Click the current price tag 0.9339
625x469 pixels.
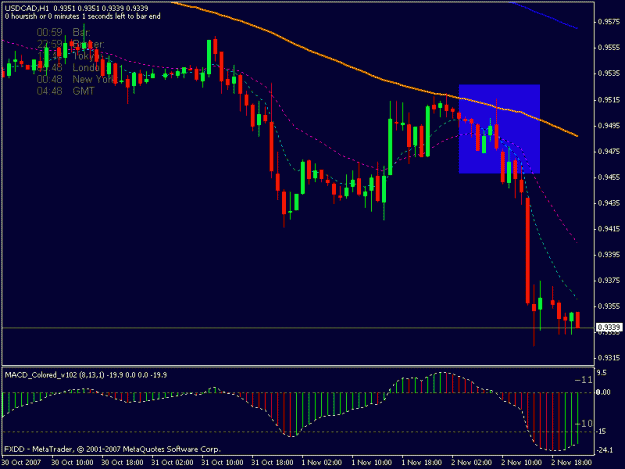click(x=609, y=327)
